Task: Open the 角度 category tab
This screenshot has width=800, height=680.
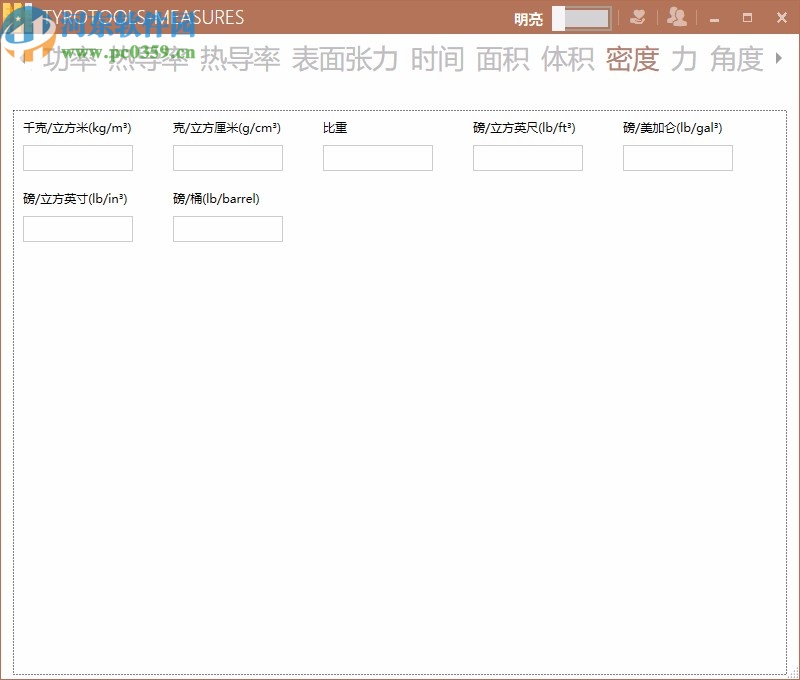Action: click(x=737, y=60)
